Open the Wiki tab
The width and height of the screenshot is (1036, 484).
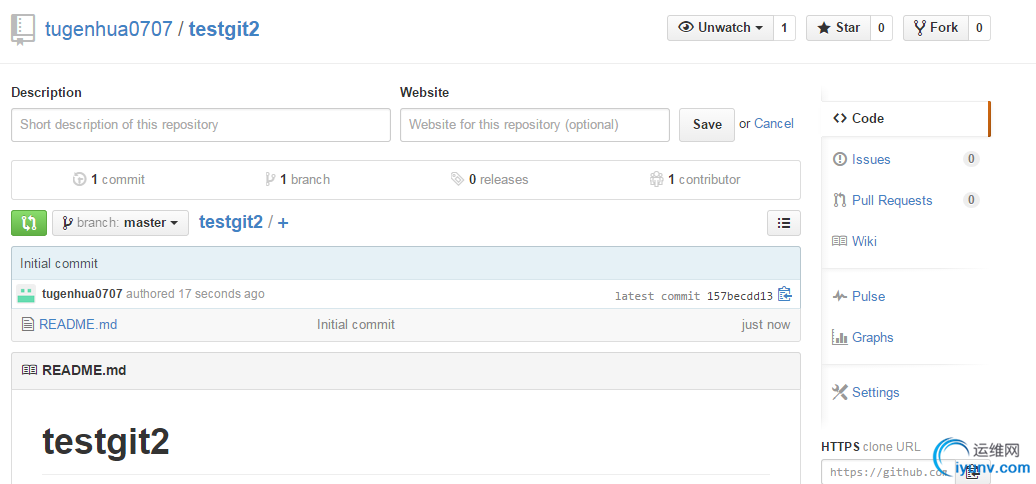pyautogui.click(x=864, y=241)
